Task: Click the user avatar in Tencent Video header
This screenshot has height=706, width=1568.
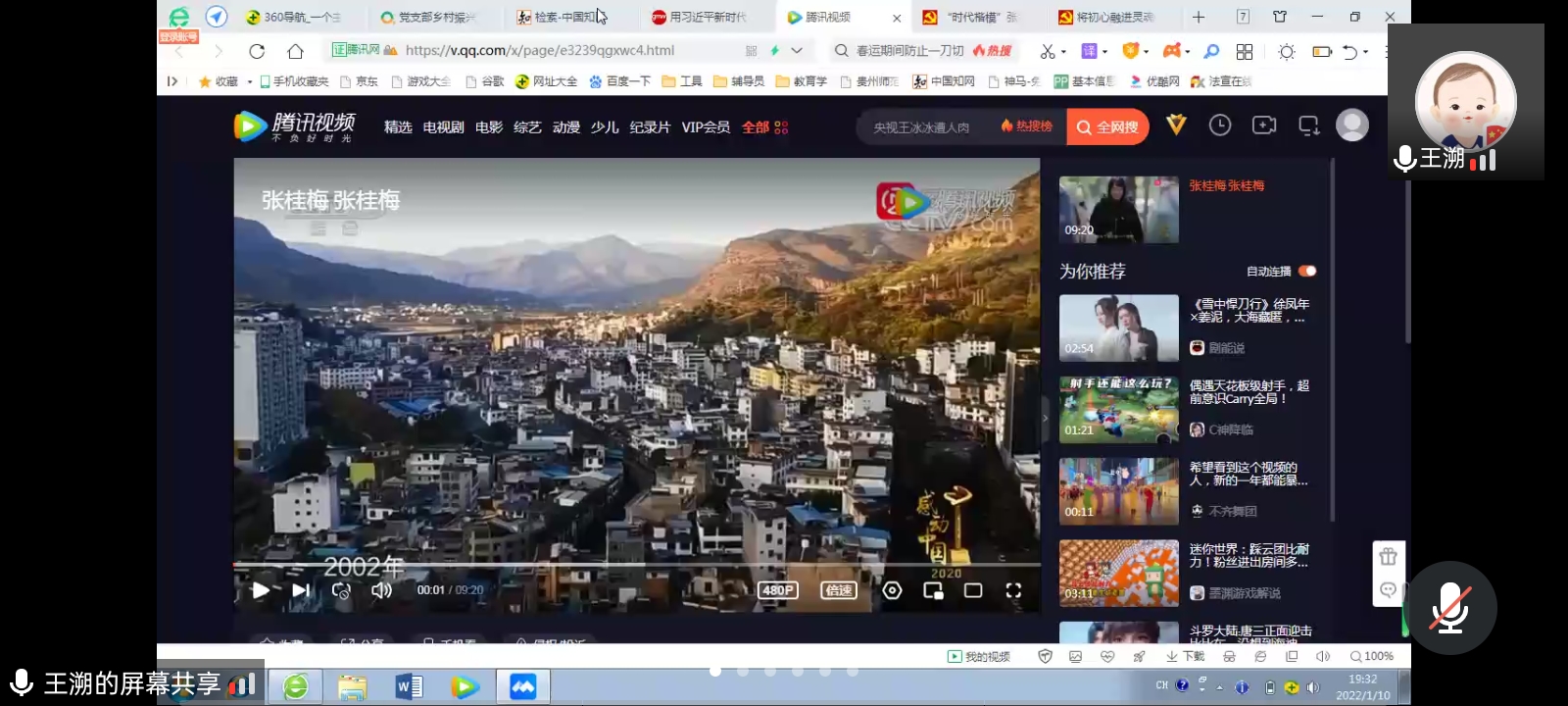Action: point(1352,126)
